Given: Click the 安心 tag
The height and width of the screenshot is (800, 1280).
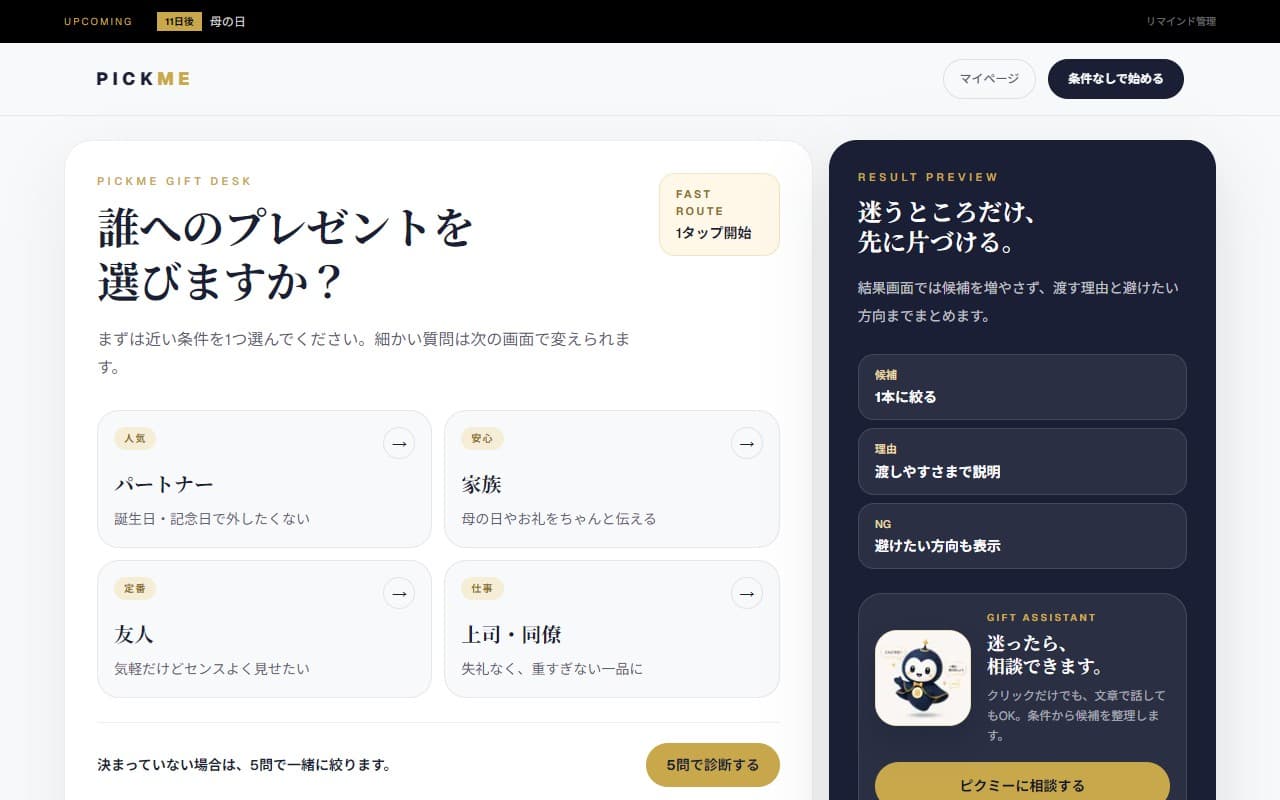Looking at the screenshot, I should [482, 438].
